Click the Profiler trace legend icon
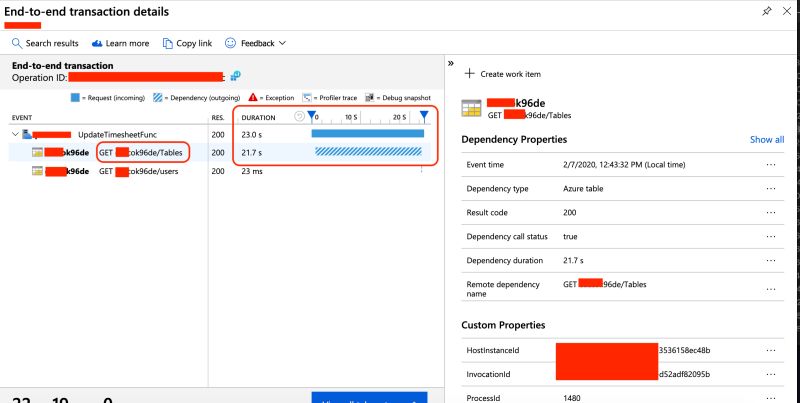 click(307, 97)
